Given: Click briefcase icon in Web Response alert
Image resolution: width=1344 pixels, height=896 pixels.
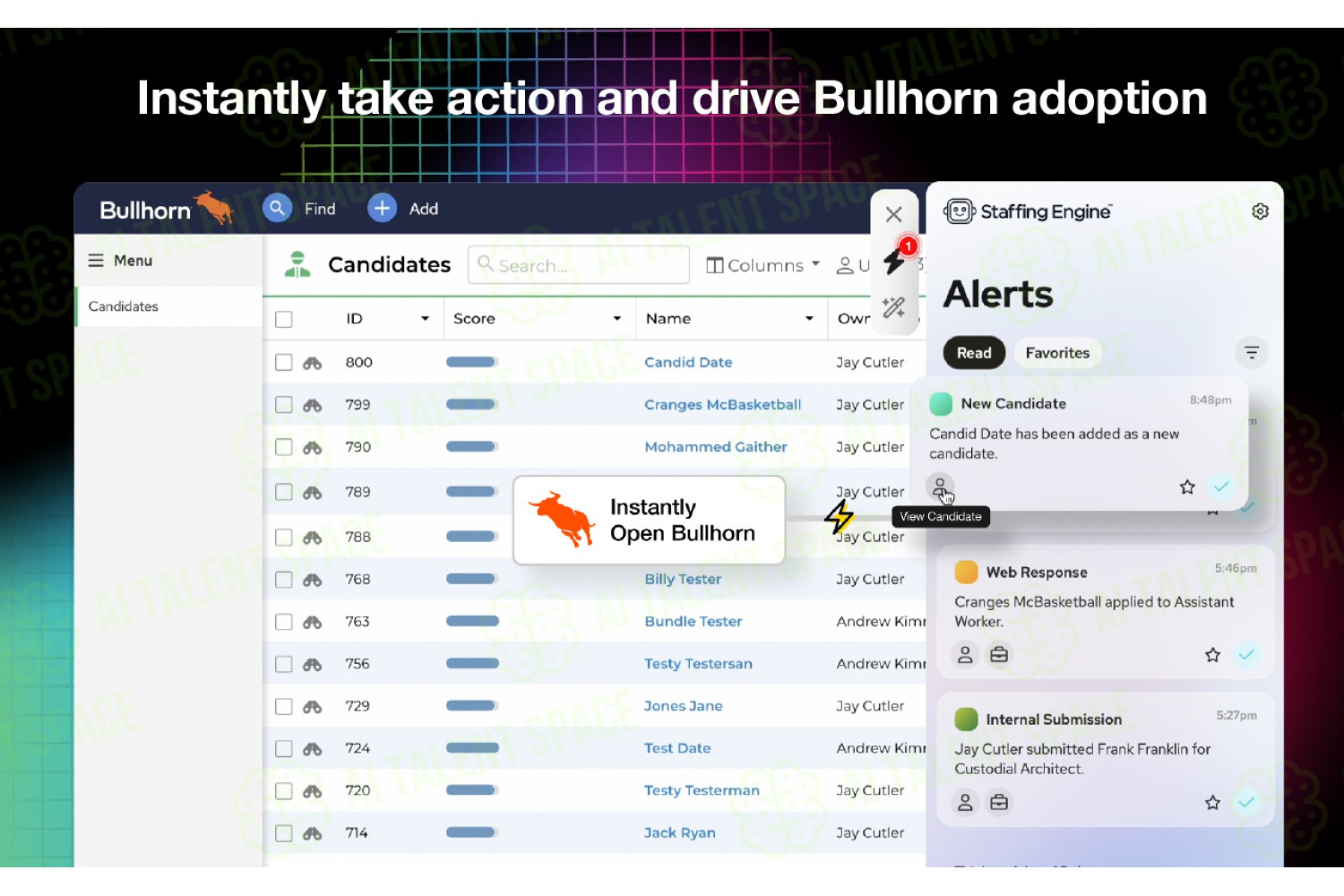Looking at the screenshot, I should coord(999,655).
